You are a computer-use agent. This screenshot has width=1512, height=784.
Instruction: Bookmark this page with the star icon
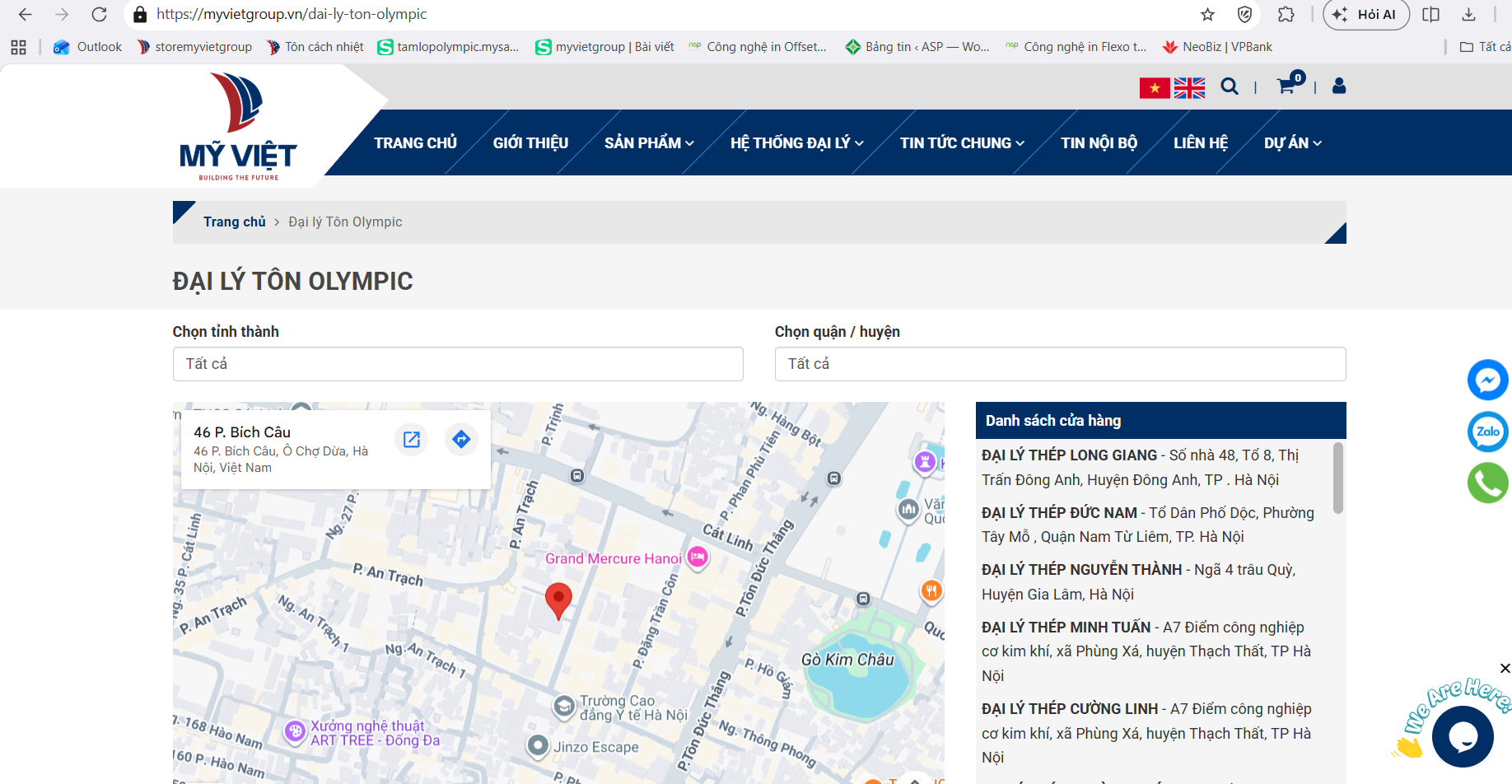tap(1207, 14)
